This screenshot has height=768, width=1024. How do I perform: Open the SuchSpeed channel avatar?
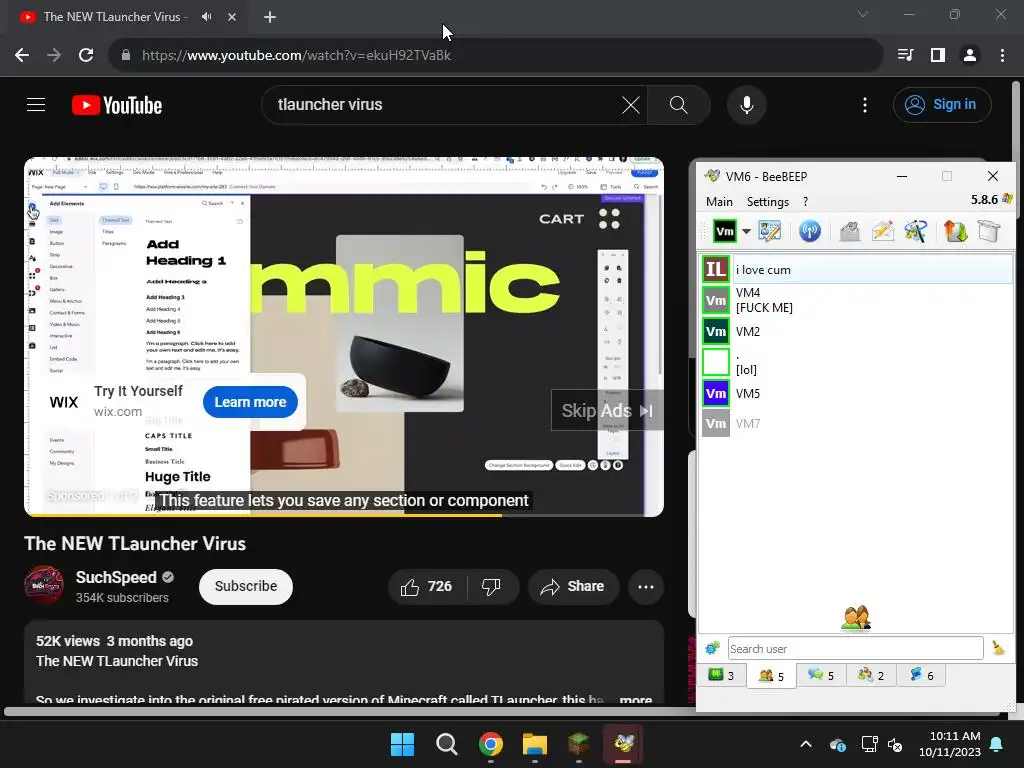coord(44,584)
